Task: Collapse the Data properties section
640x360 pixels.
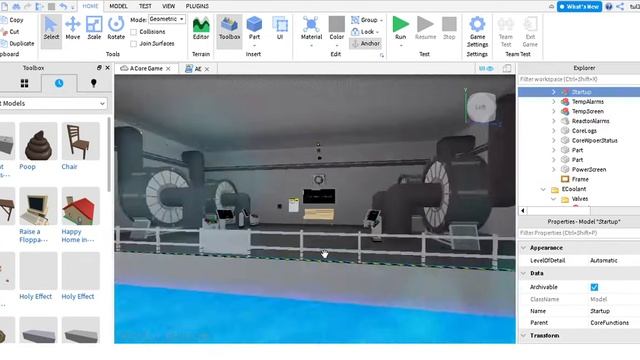Action: tap(524, 273)
